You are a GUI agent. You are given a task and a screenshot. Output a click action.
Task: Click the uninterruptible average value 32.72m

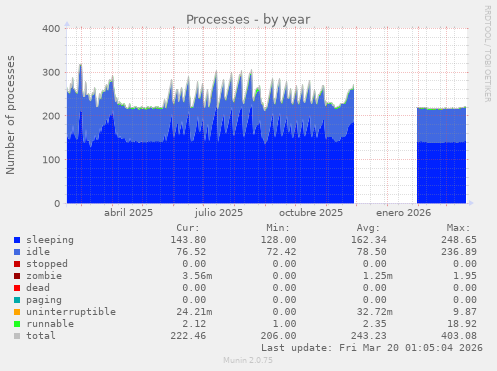(x=375, y=312)
